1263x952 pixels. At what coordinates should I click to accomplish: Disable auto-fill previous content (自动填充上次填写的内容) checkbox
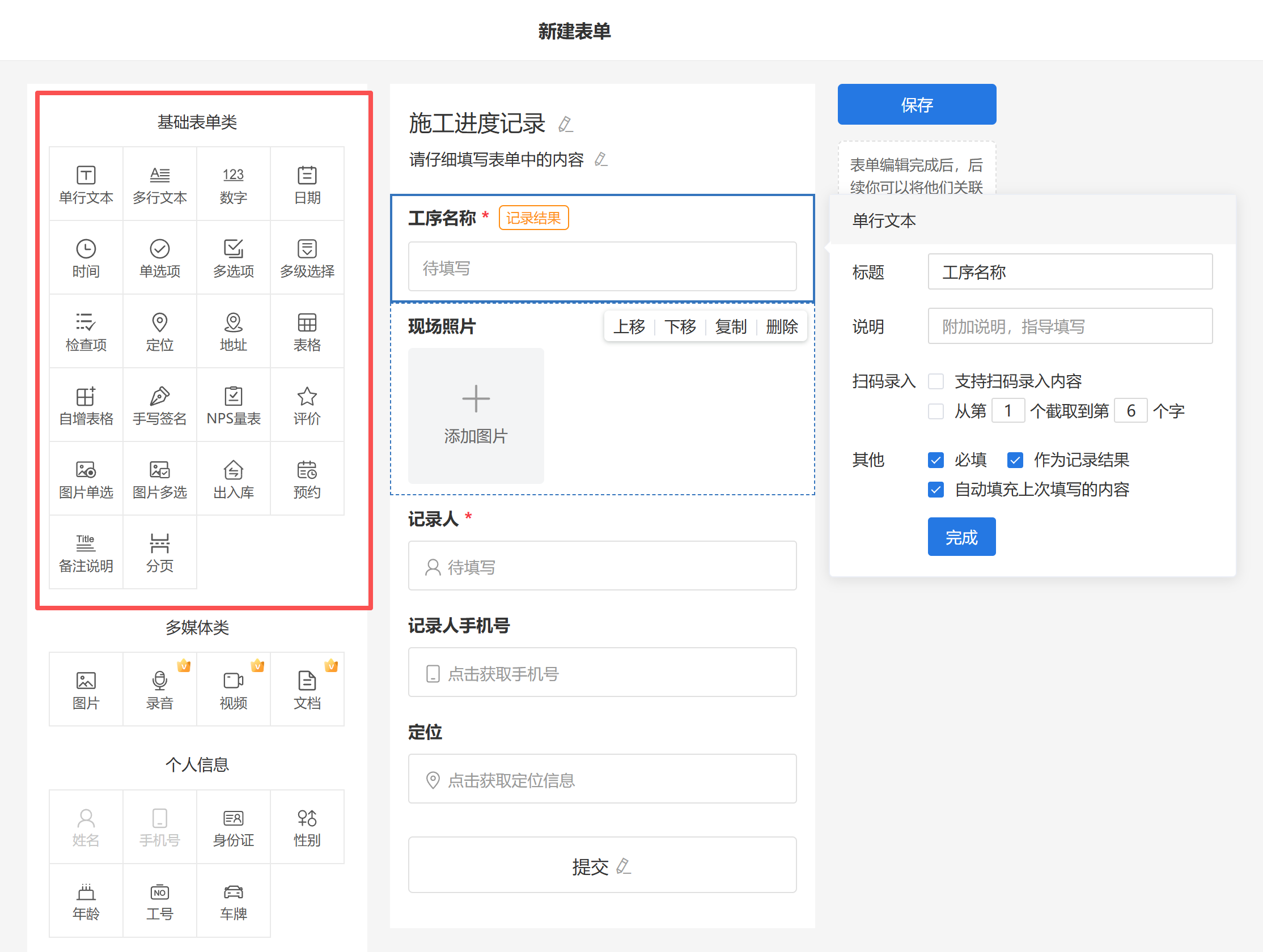click(x=935, y=490)
